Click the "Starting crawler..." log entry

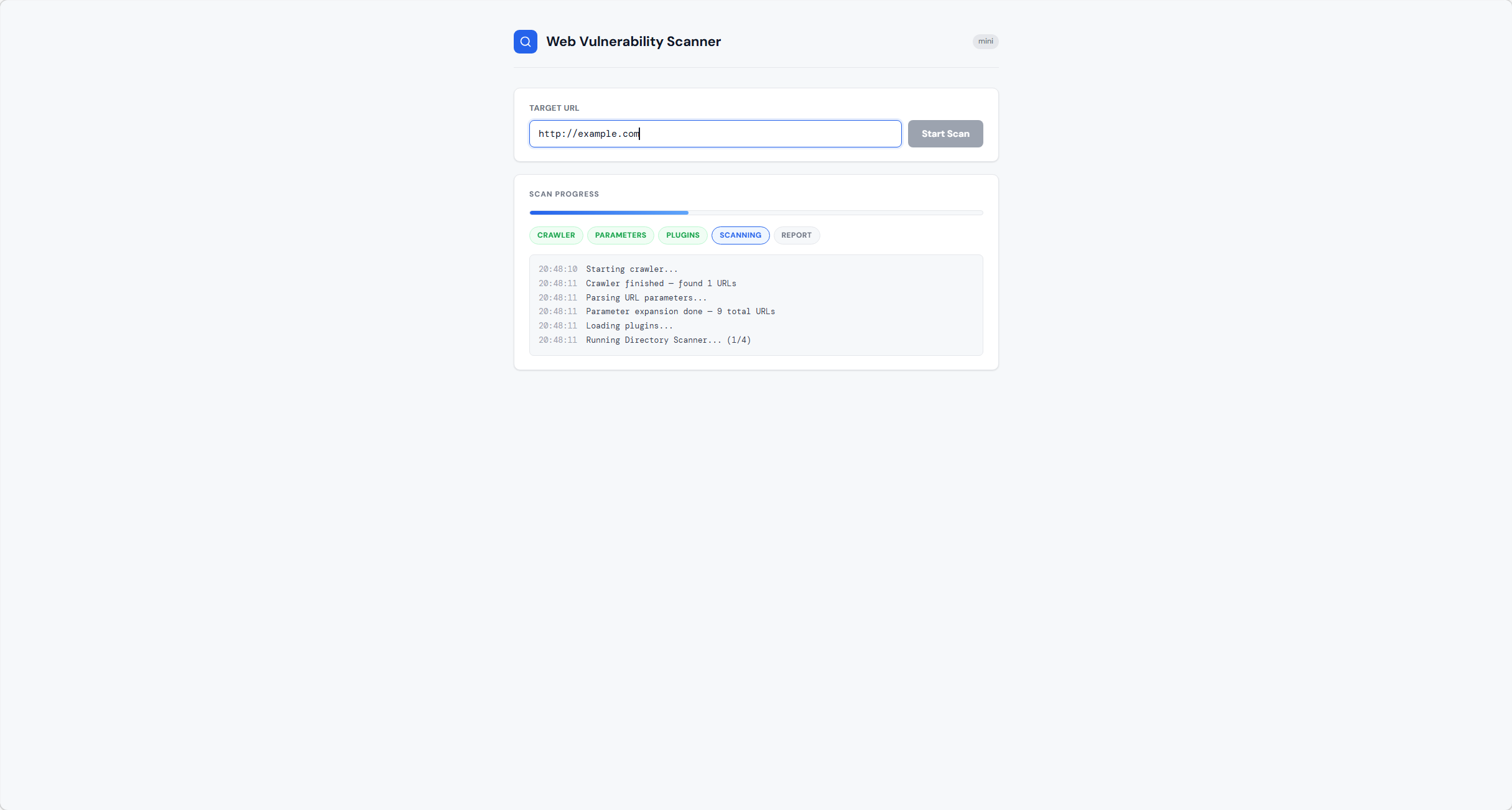tap(631, 269)
